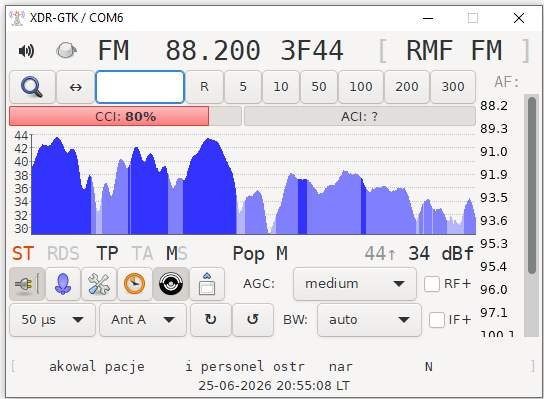Open the 50 µs de-emphasis dropdown

point(52,320)
